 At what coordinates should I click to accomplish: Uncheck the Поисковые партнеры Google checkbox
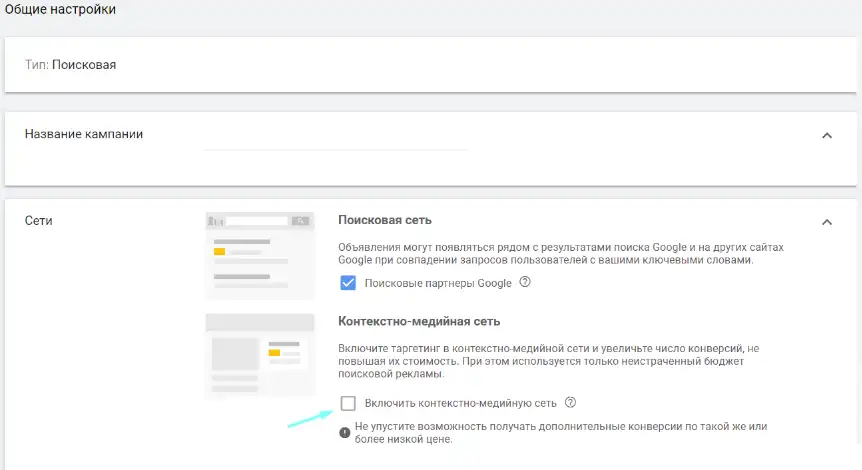[348, 283]
